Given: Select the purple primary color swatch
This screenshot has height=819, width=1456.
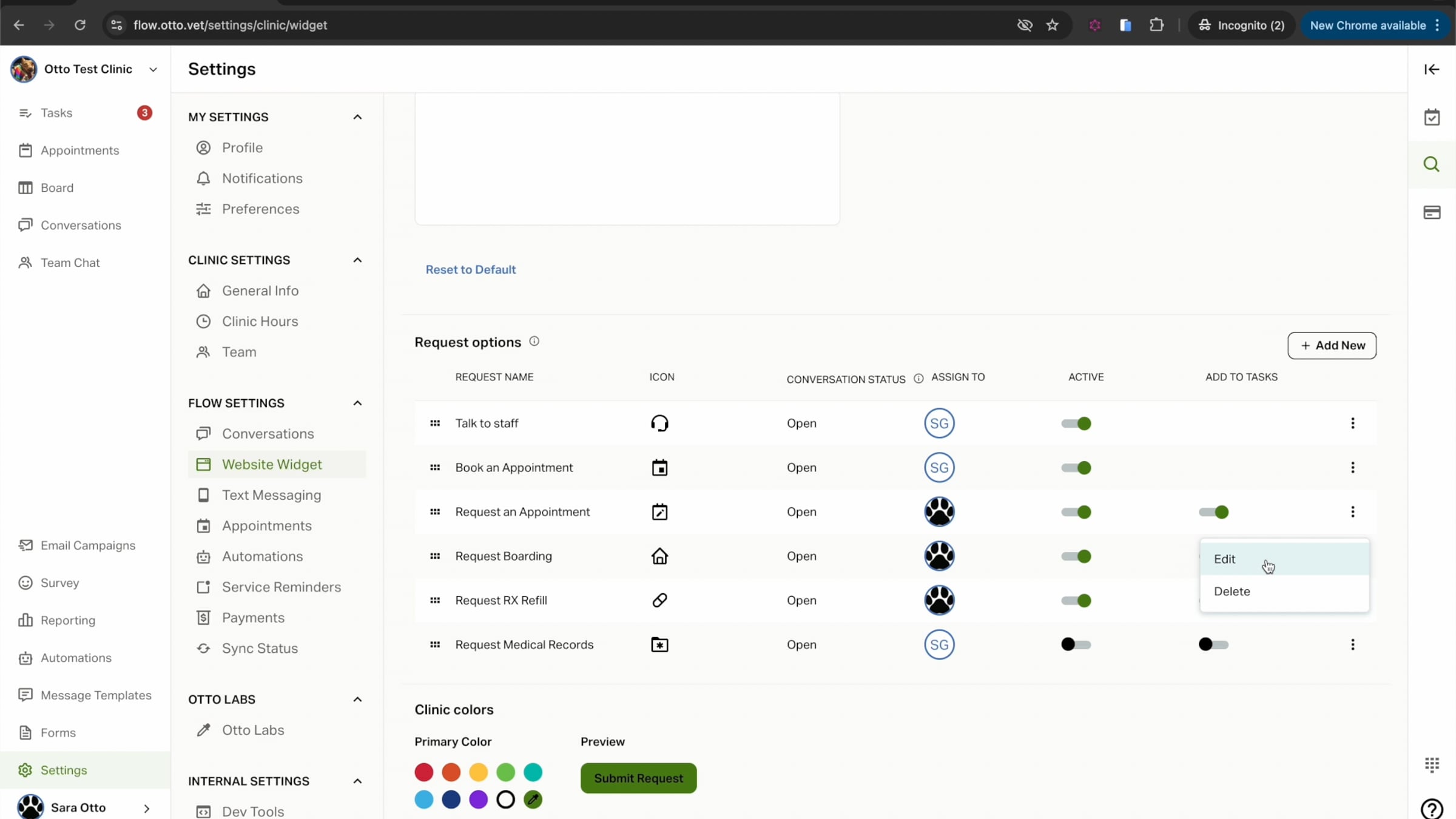Looking at the screenshot, I should (x=478, y=800).
